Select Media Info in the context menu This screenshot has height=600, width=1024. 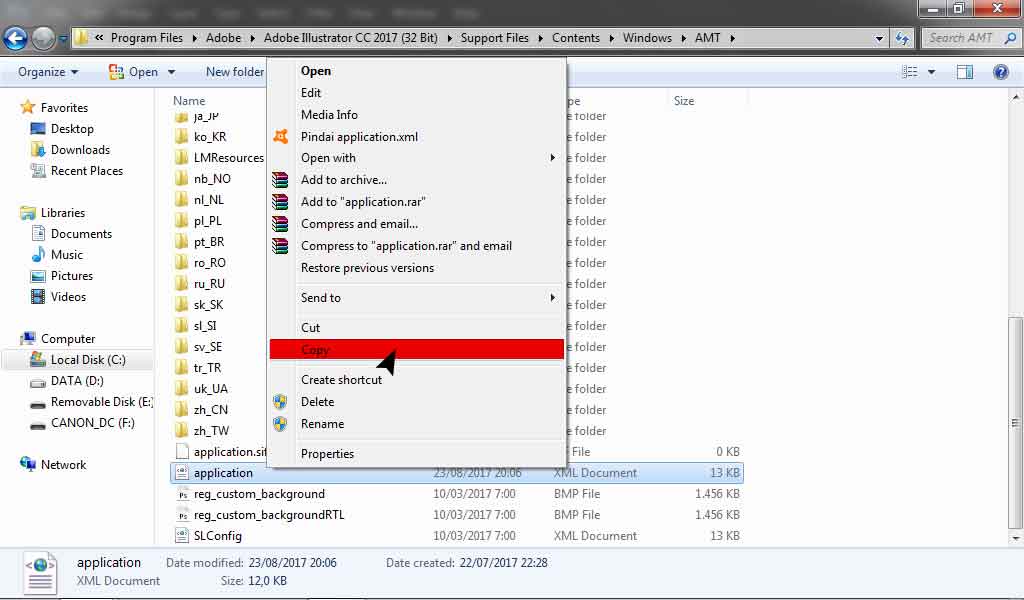pyautogui.click(x=417, y=114)
